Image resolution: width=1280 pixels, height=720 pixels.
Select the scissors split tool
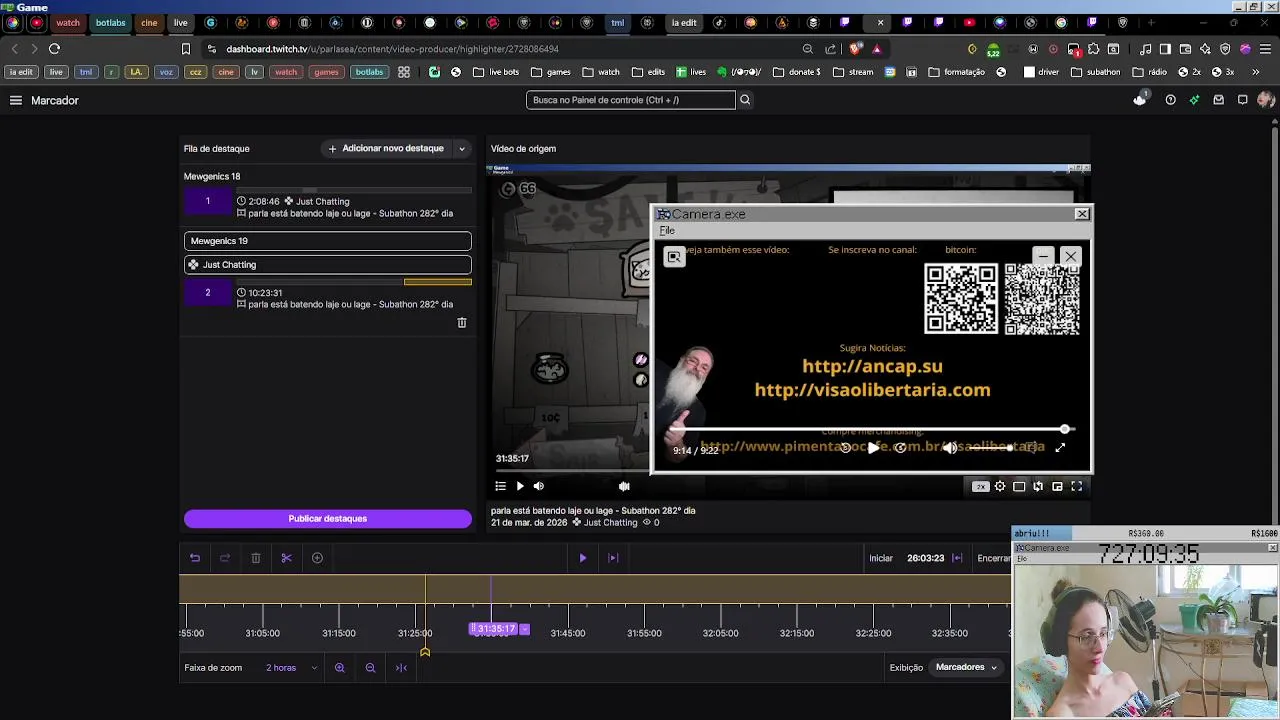point(286,558)
